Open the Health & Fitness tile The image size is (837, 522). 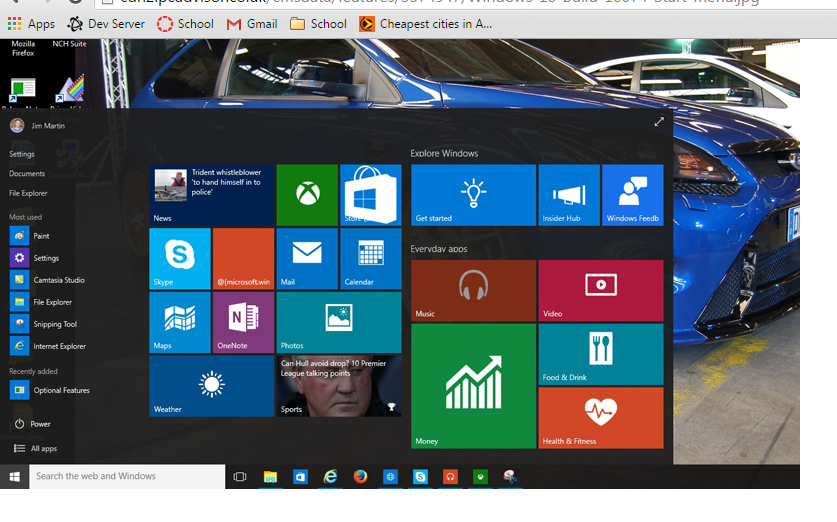(x=601, y=417)
